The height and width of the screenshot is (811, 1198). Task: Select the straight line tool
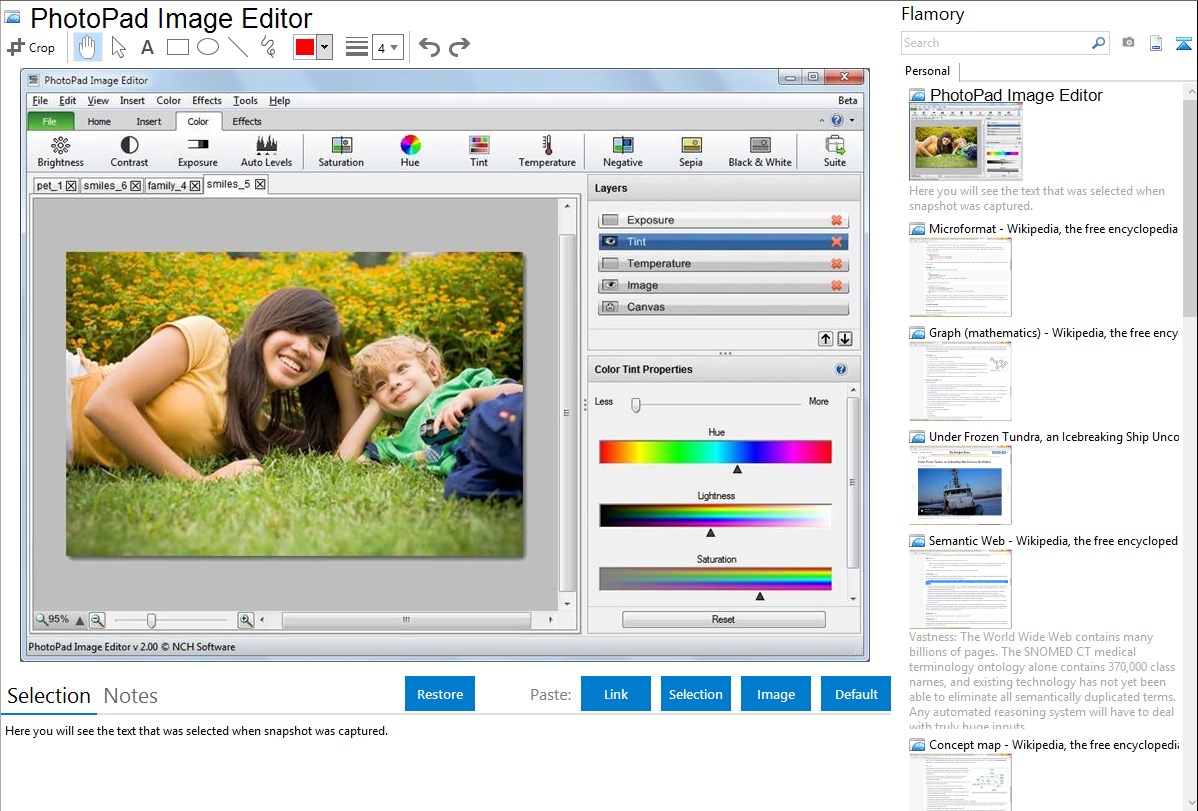(x=238, y=47)
